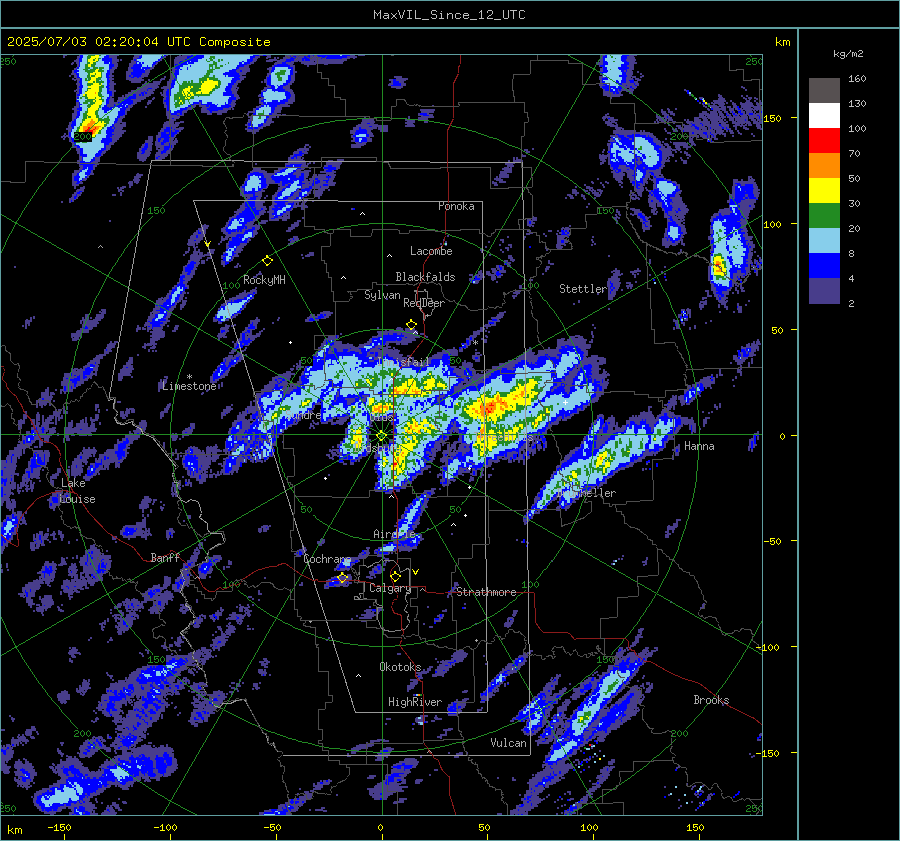Image resolution: width=900 pixels, height=841 pixels.
Task: Click the Okotoks label
Action: (x=400, y=667)
